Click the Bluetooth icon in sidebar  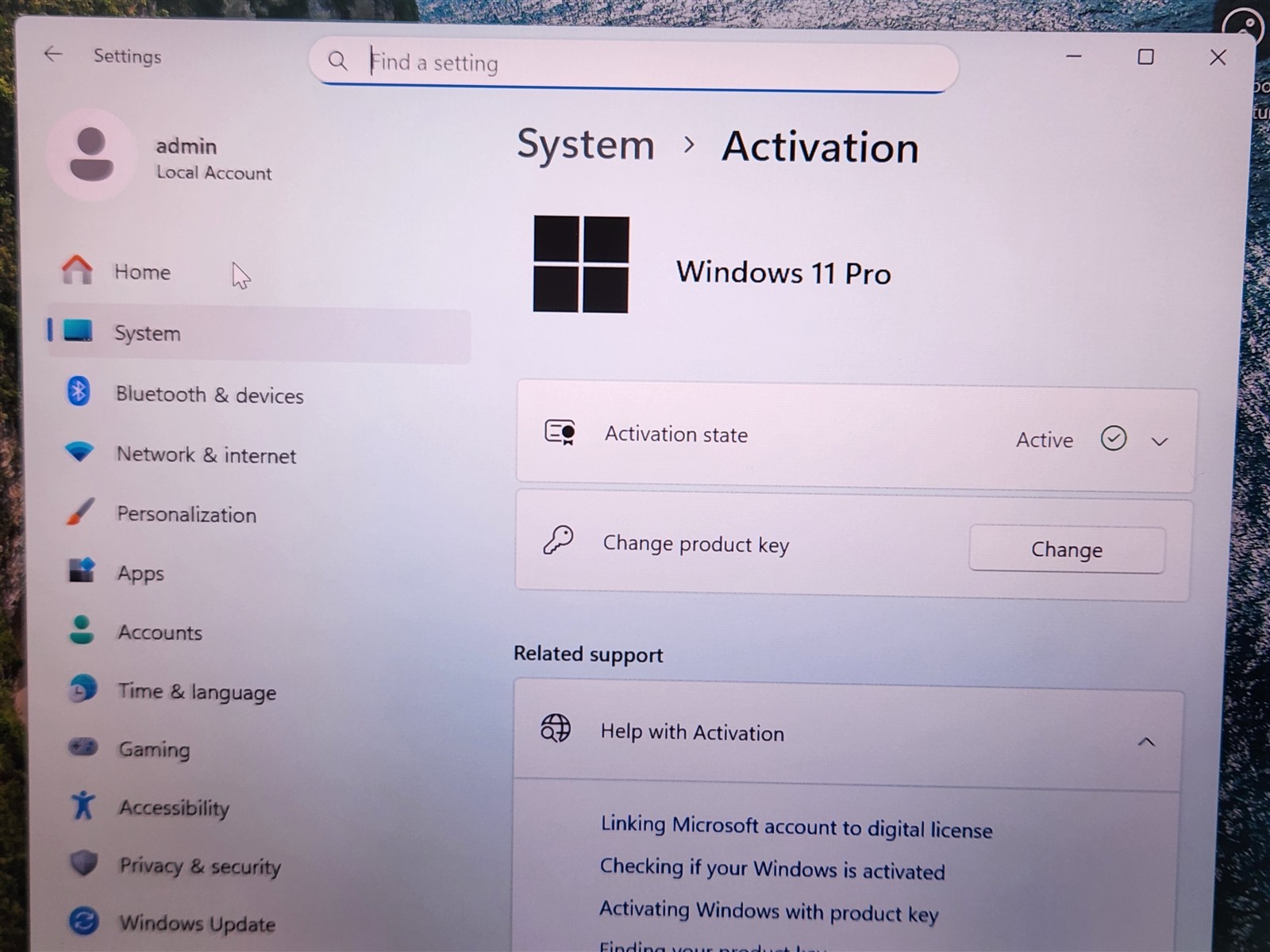click(79, 391)
